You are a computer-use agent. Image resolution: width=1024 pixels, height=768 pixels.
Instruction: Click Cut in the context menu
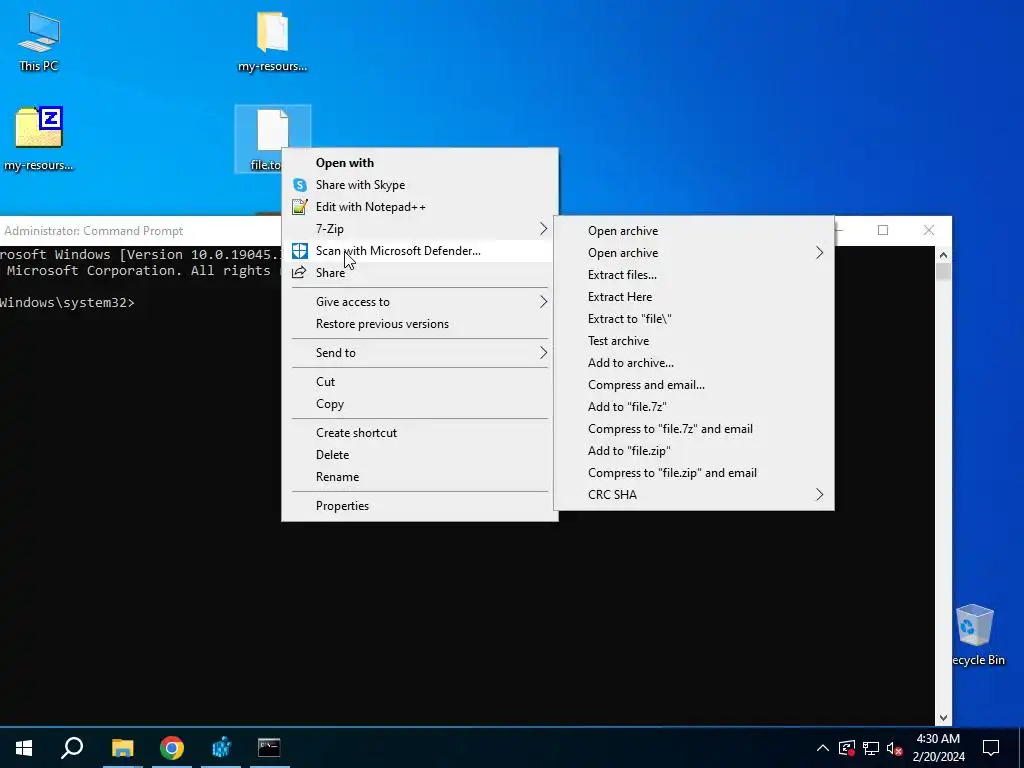coord(420,382)
